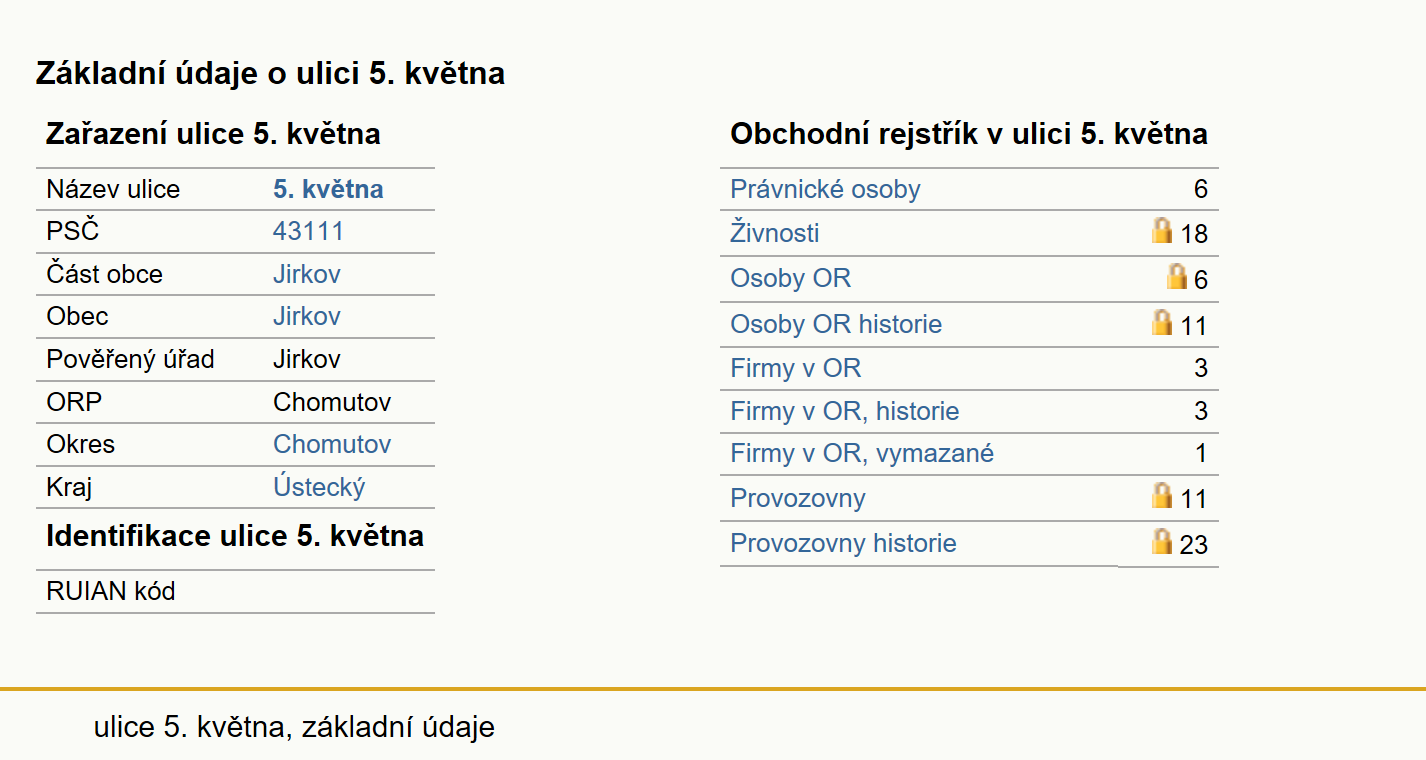This screenshot has width=1426, height=760.
Task: Click the lock icon in Provozovny row
Action: [x=1161, y=495]
